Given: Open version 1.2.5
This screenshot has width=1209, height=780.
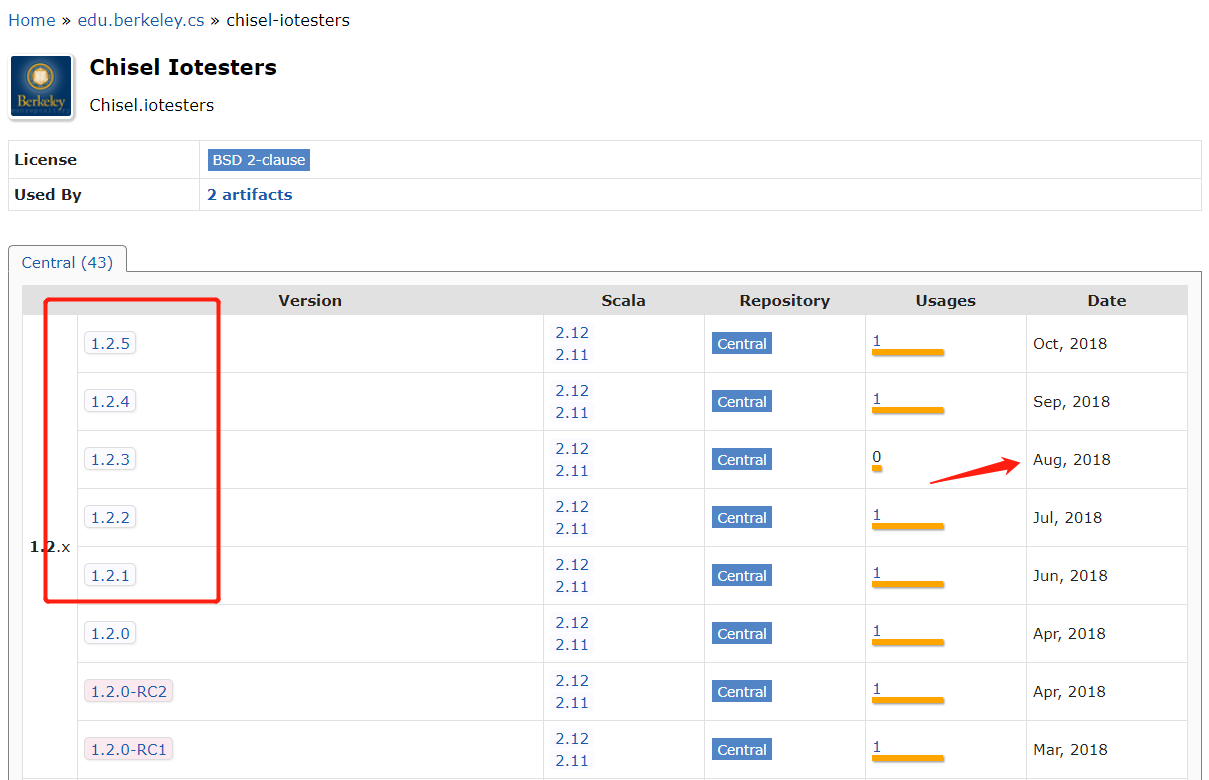Looking at the screenshot, I should pos(110,344).
